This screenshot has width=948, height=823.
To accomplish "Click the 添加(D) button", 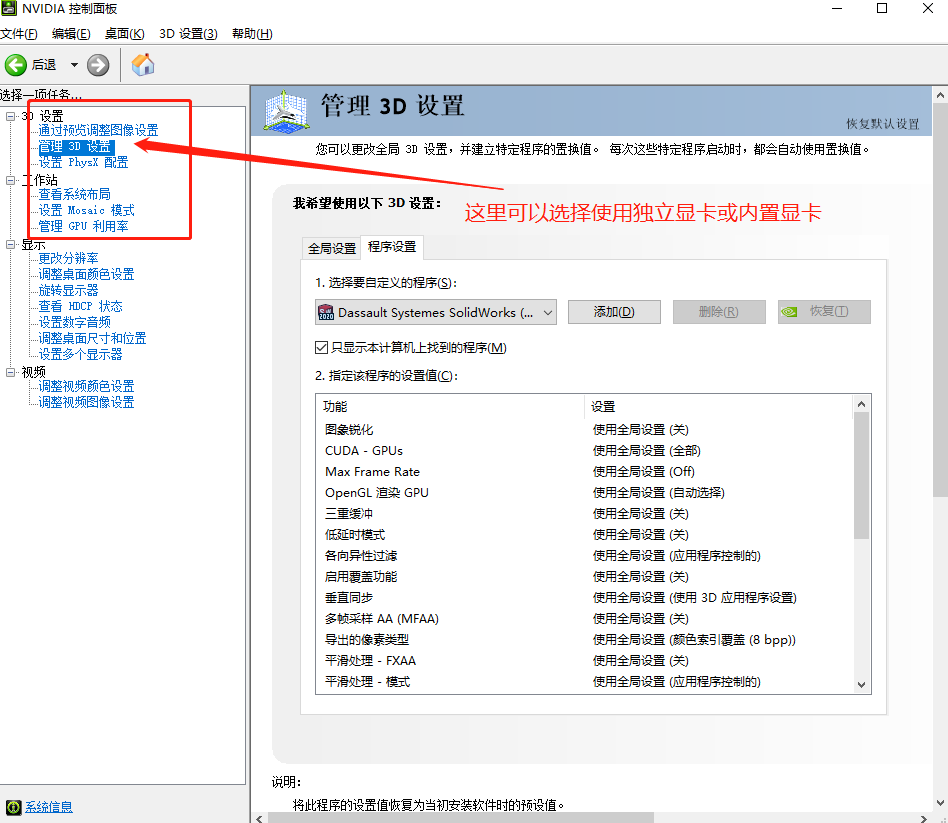I will pyautogui.click(x=614, y=312).
